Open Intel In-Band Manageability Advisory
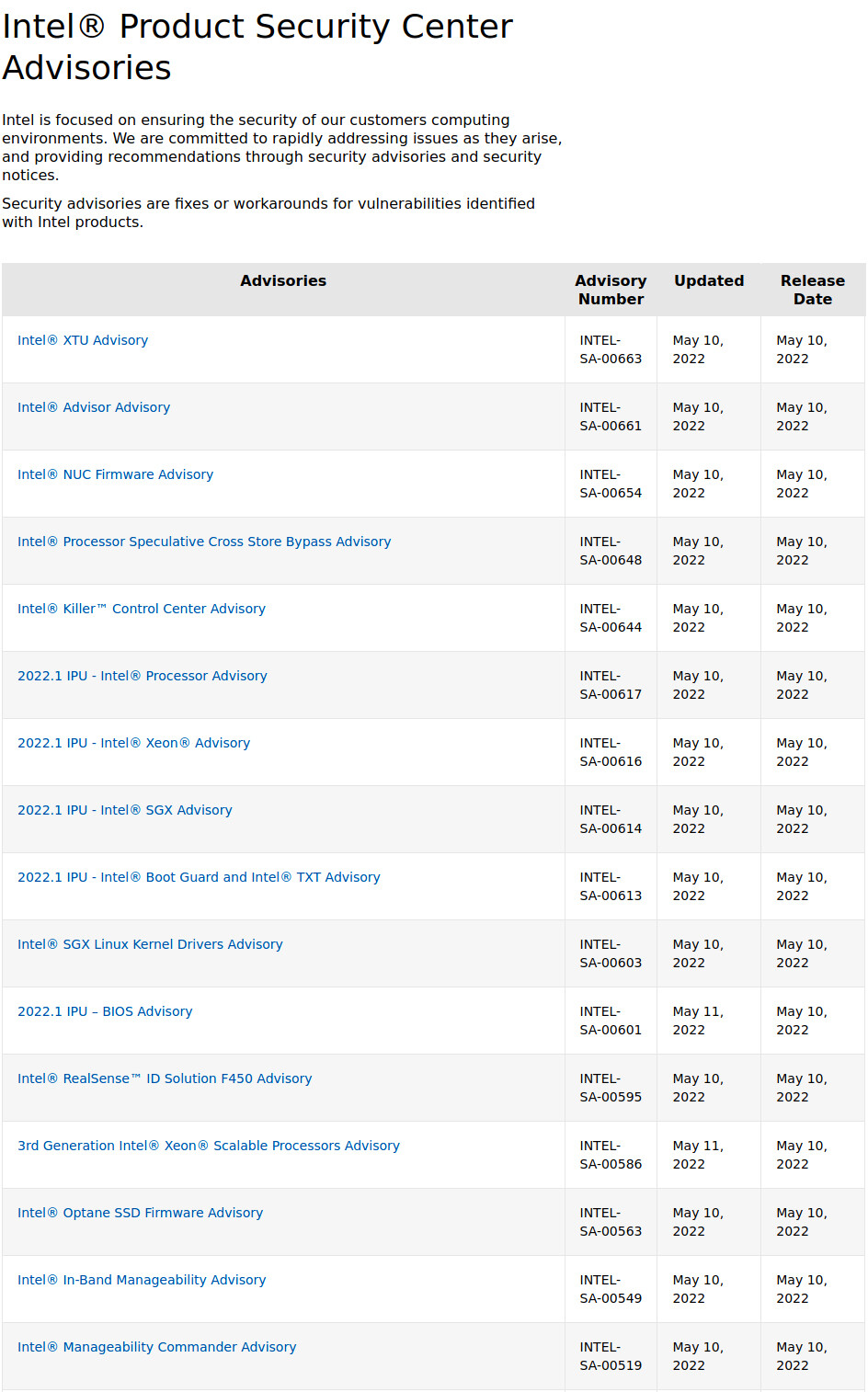The height and width of the screenshot is (1392, 868). pyautogui.click(x=142, y=1280)
